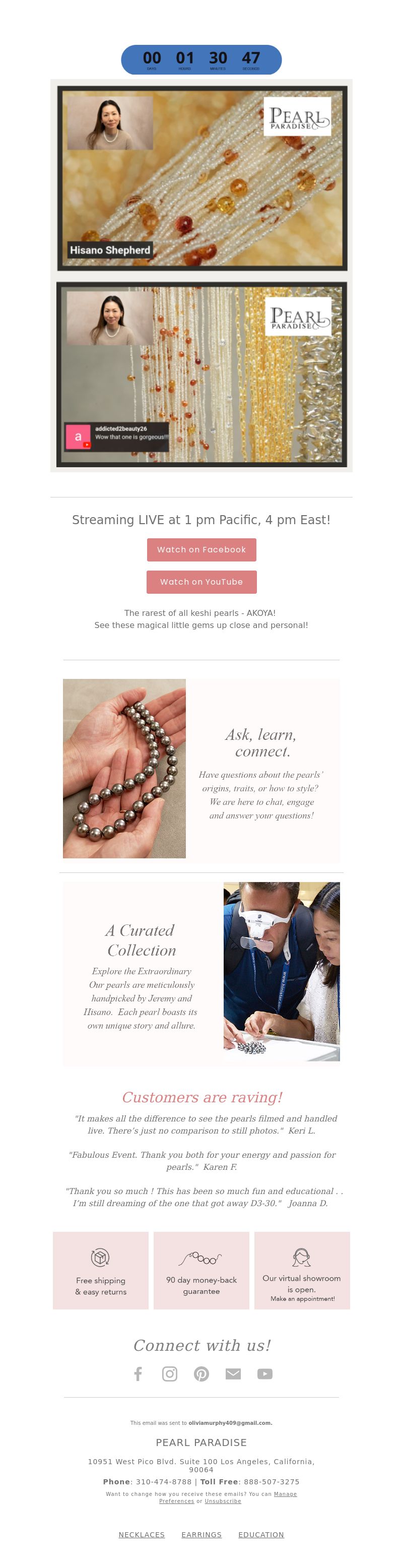Click the Tahitian pearl necklace photo
The width and height of the screenshot is (403, 1568).
124,768
